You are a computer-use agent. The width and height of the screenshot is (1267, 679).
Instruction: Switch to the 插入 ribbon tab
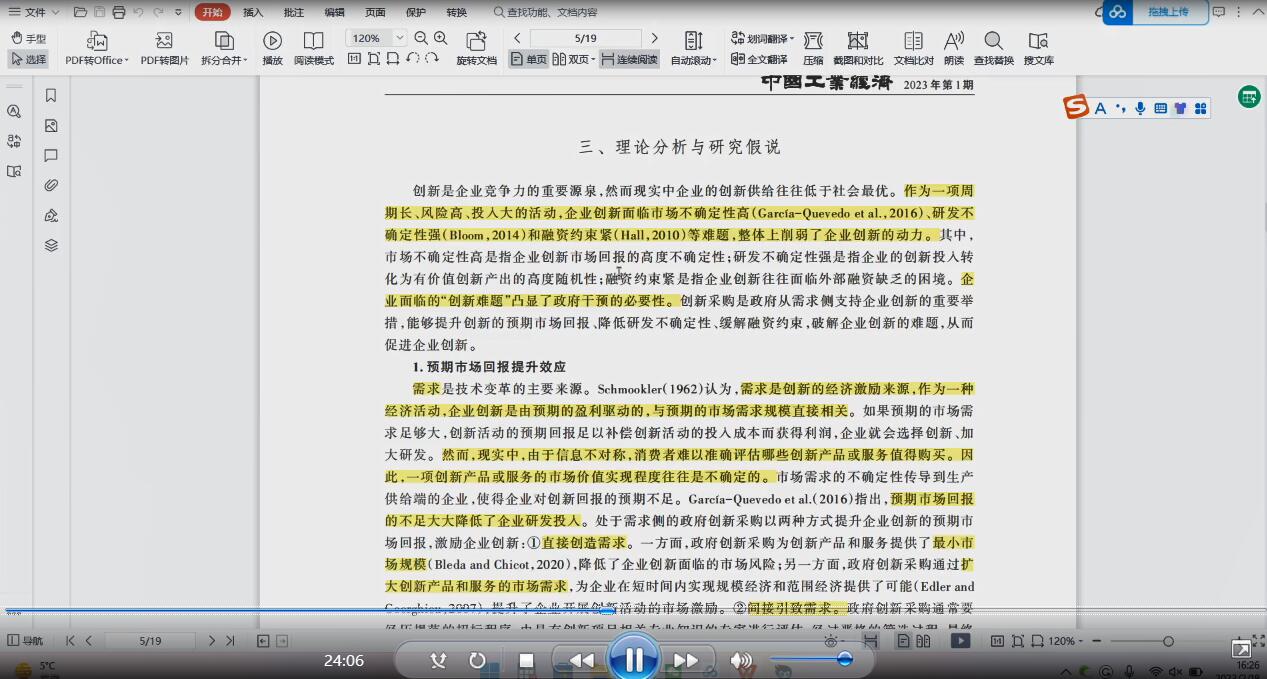pyautogui.click(x=253, y=12)
